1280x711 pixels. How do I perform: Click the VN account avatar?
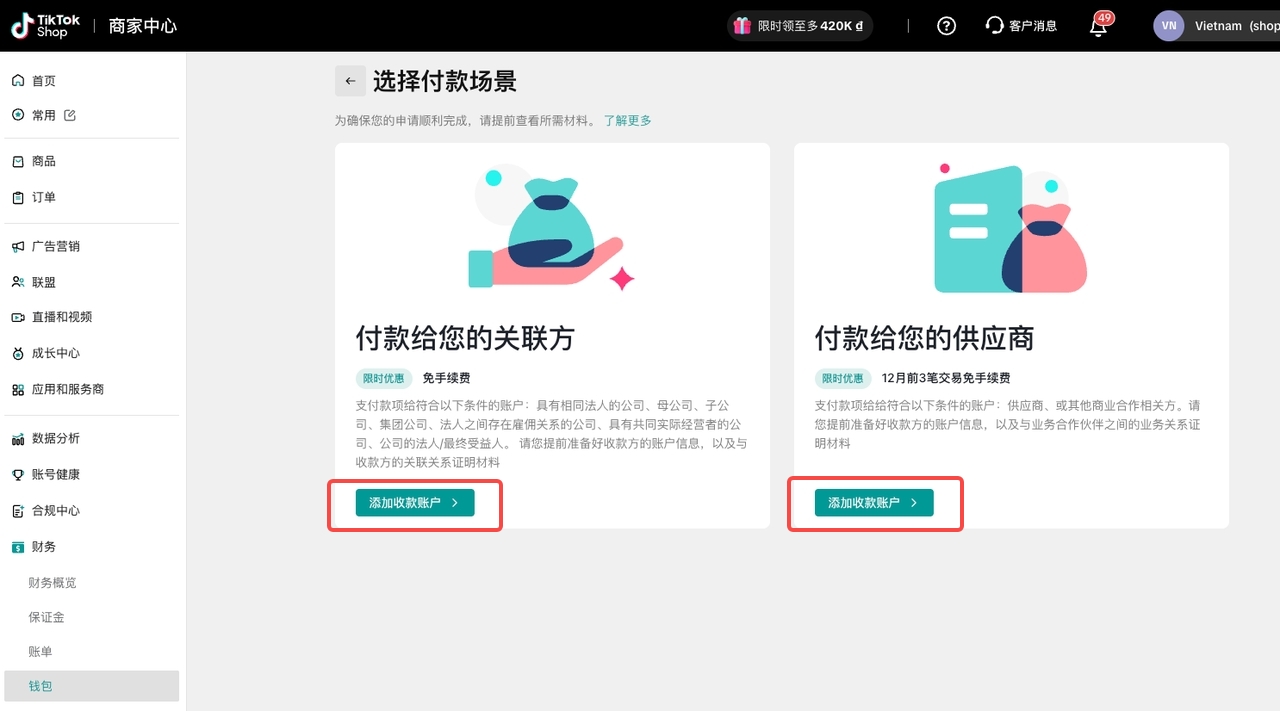[1168, 26]
